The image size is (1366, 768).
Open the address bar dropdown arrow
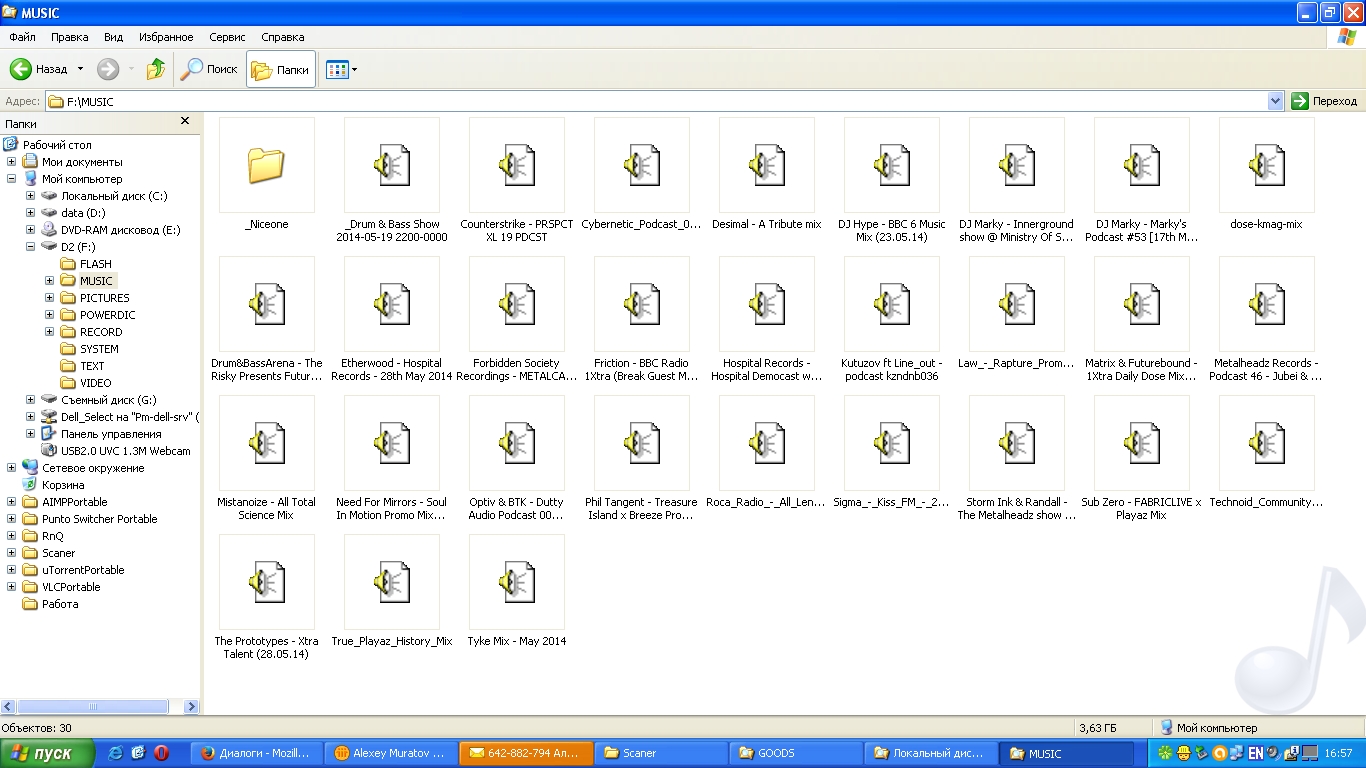pos(1275,101)
